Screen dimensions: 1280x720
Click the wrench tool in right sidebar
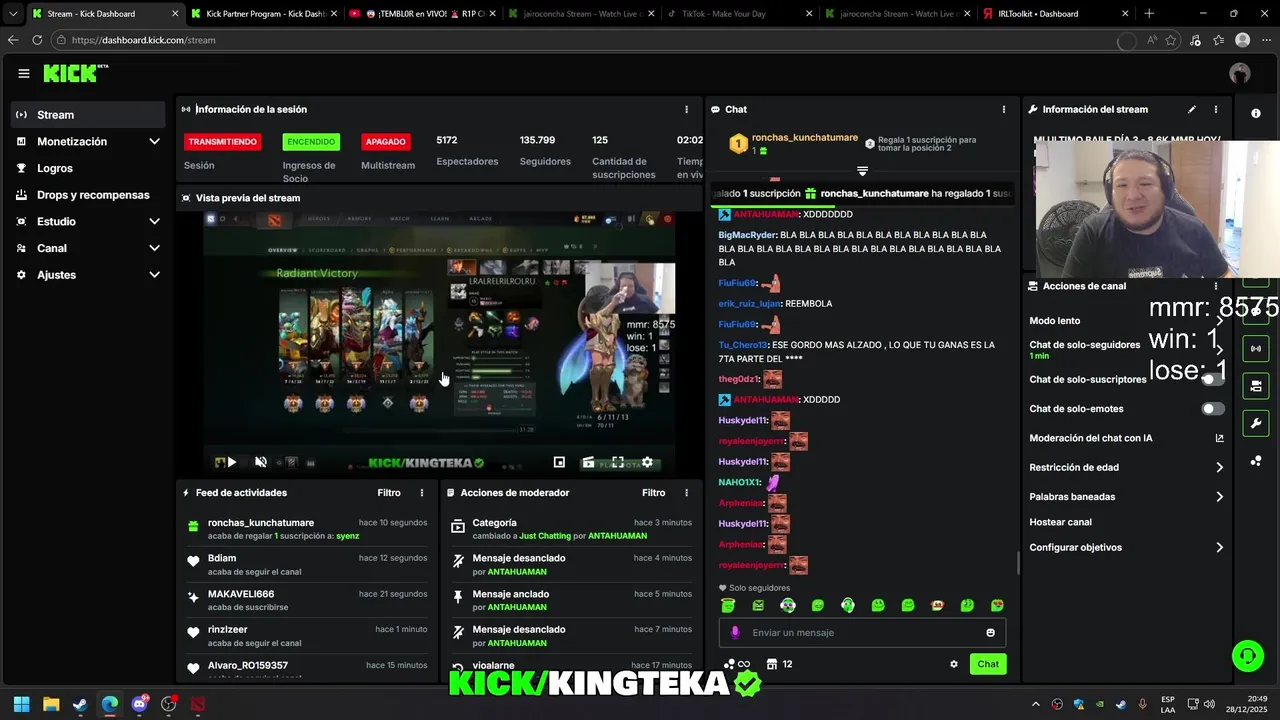[1256, 423]
